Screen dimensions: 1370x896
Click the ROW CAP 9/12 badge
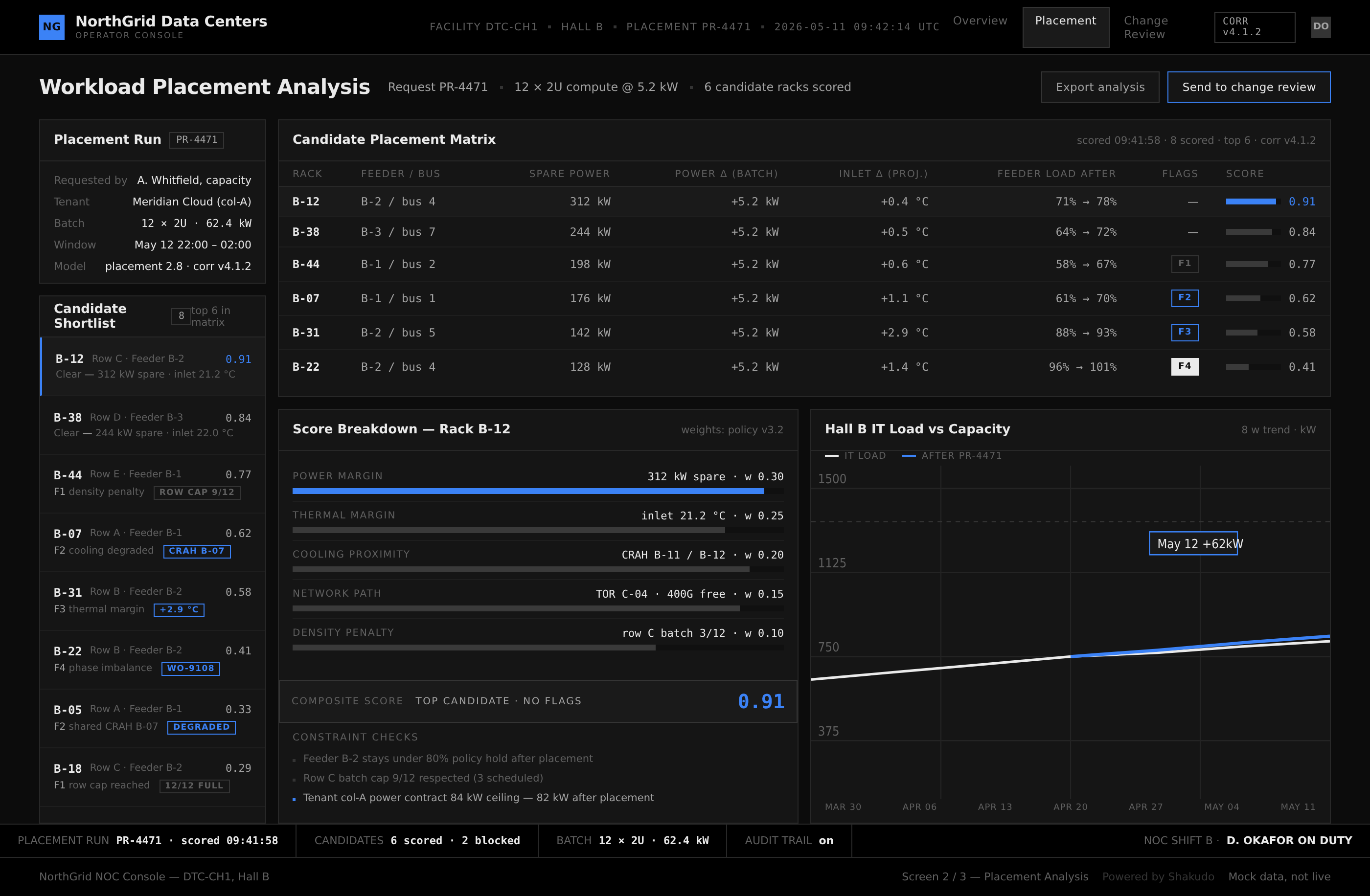coord(197,493)
